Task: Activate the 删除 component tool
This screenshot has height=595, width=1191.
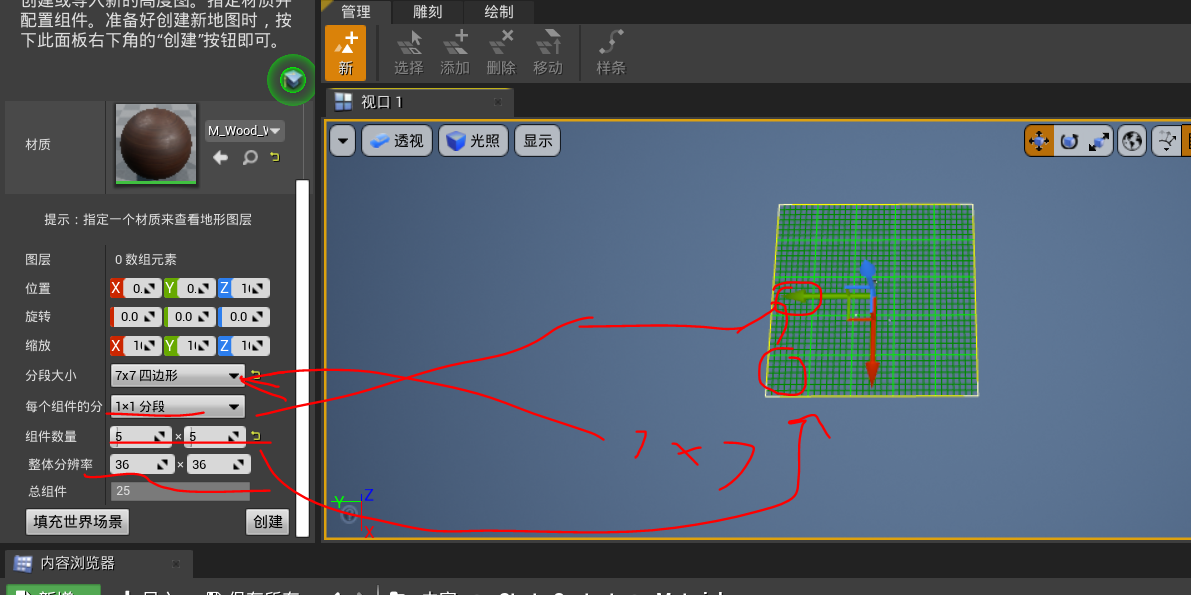Action: point(501,53)
